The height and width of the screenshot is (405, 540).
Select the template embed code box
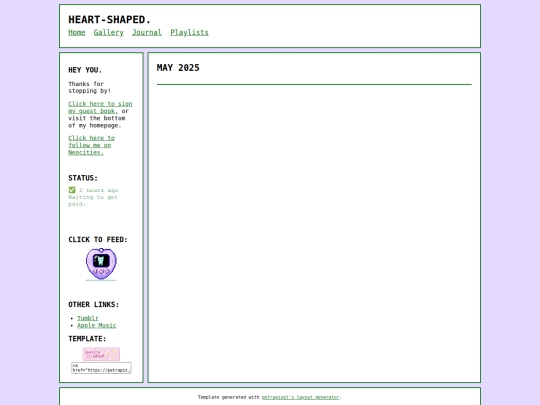click(101, 368)
